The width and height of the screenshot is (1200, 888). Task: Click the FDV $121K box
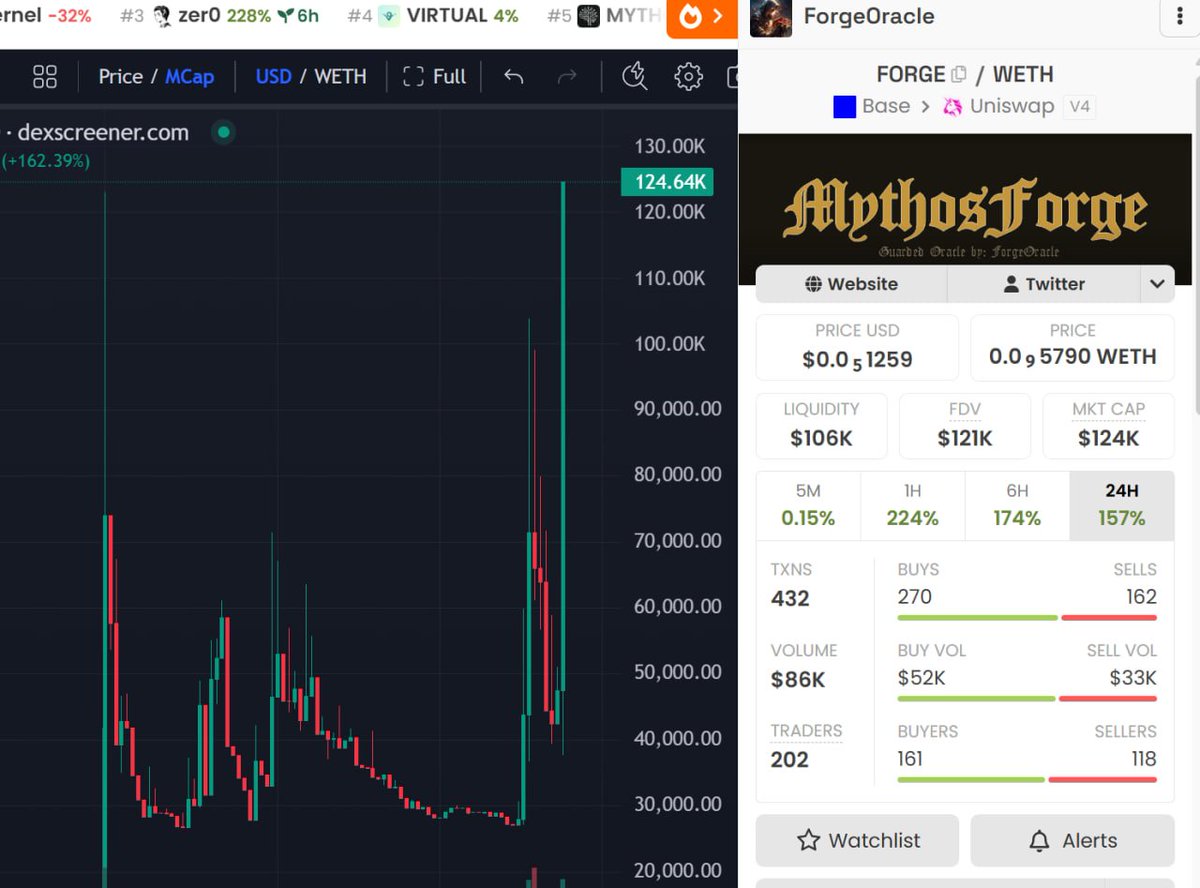[x=965, y=425]
